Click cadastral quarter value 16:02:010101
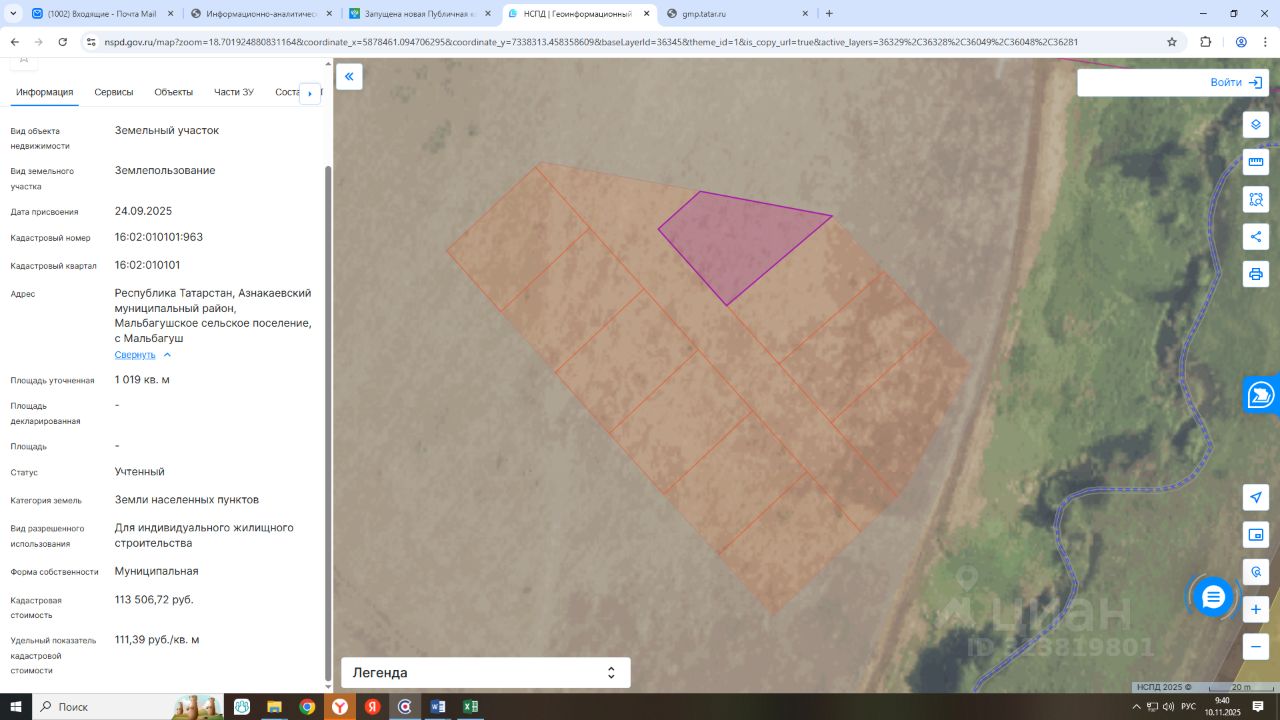This screenshot has width=1280, height=720. tap(148, 266)
